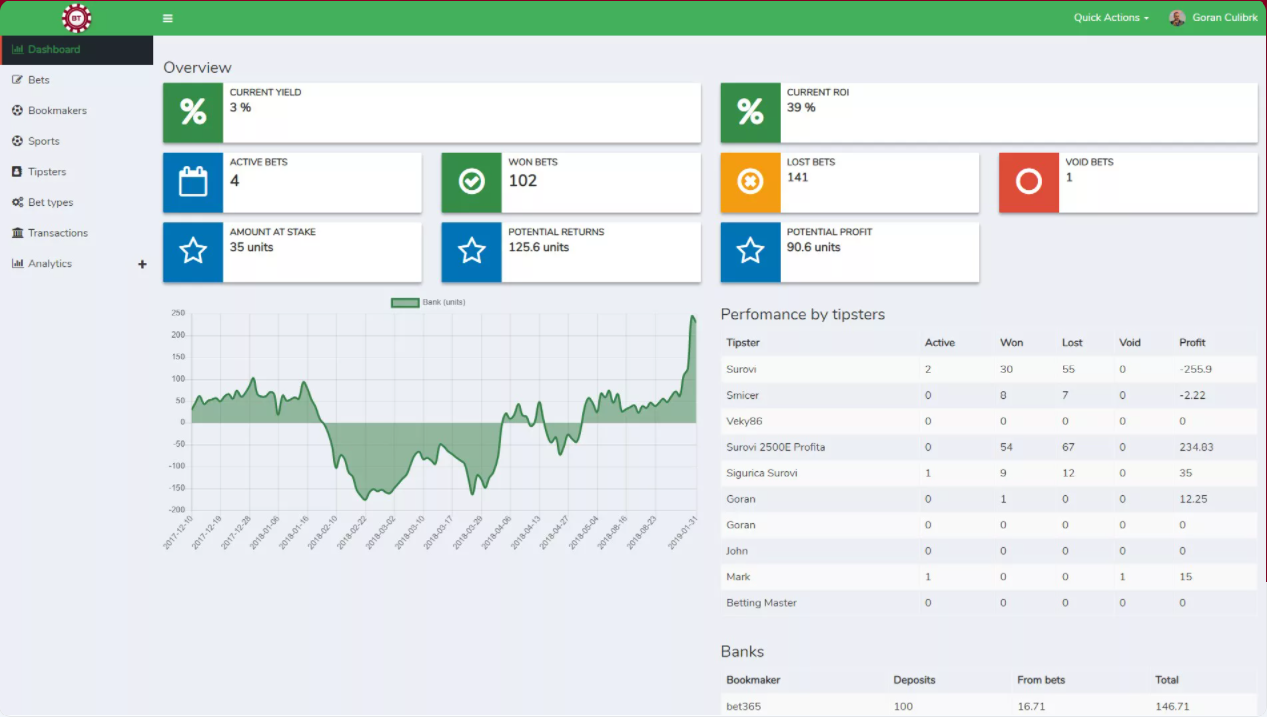Click the Lost column header
Image resolution: width=1267 pixels, height=717 pixels.
pos(1072,343)
